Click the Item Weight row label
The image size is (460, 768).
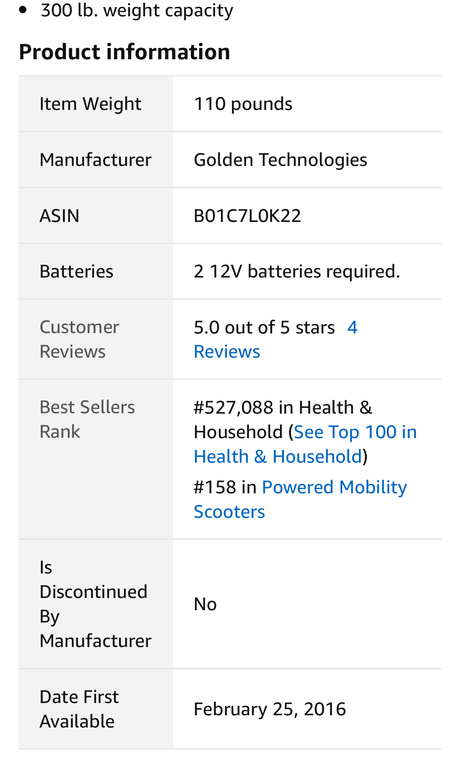[90, 104]
